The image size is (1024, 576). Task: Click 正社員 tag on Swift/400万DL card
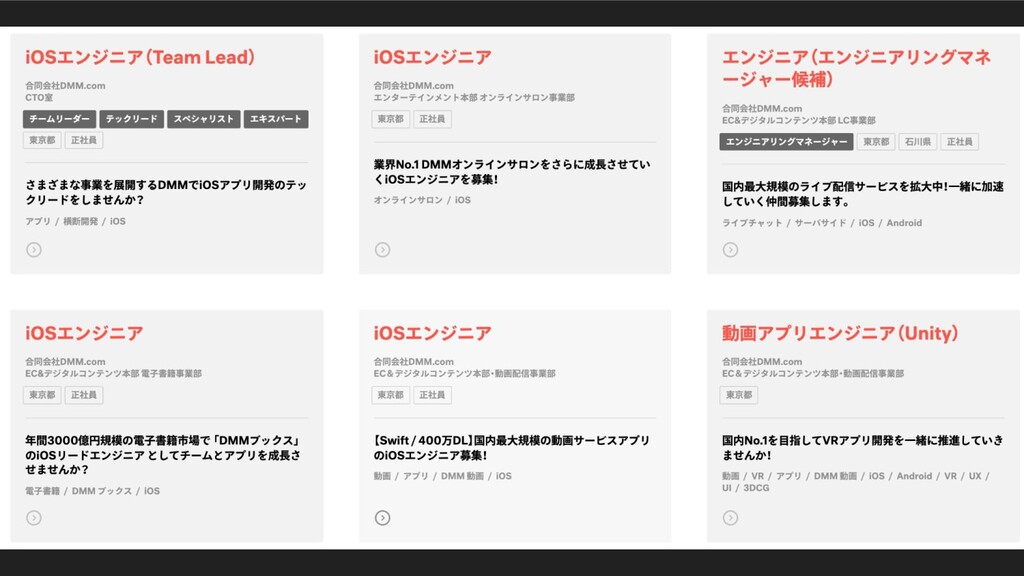click(432, 395)
